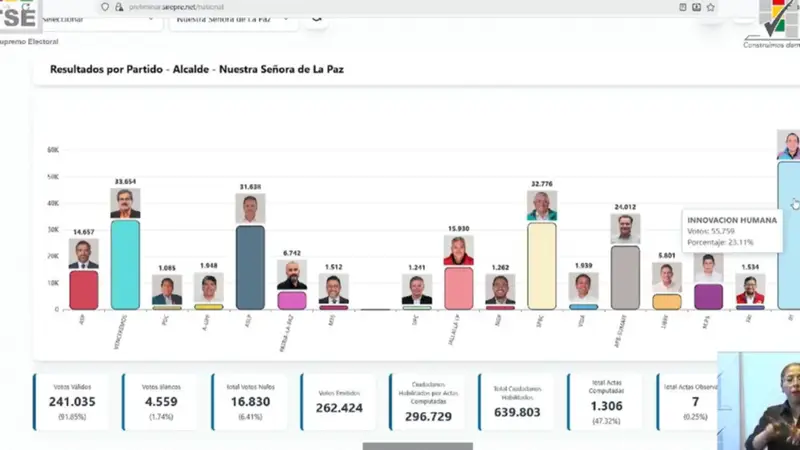This screenshot has height=450, width=800.
Task: Click the candidate photo above the 33.654 bar
Action: pos(125,203)
